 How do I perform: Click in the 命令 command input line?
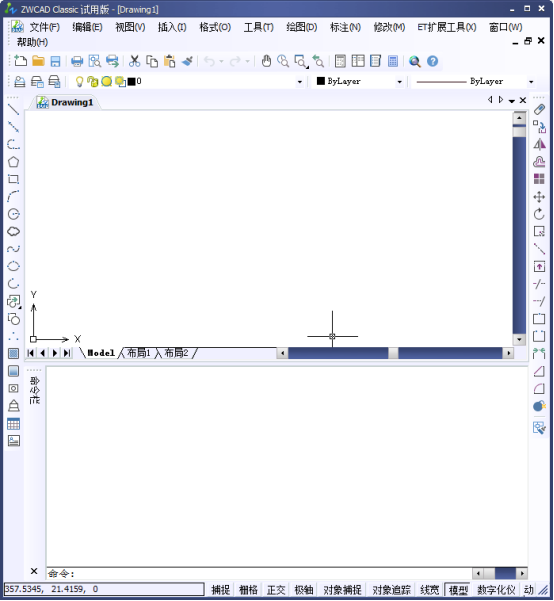coord(259,573)
